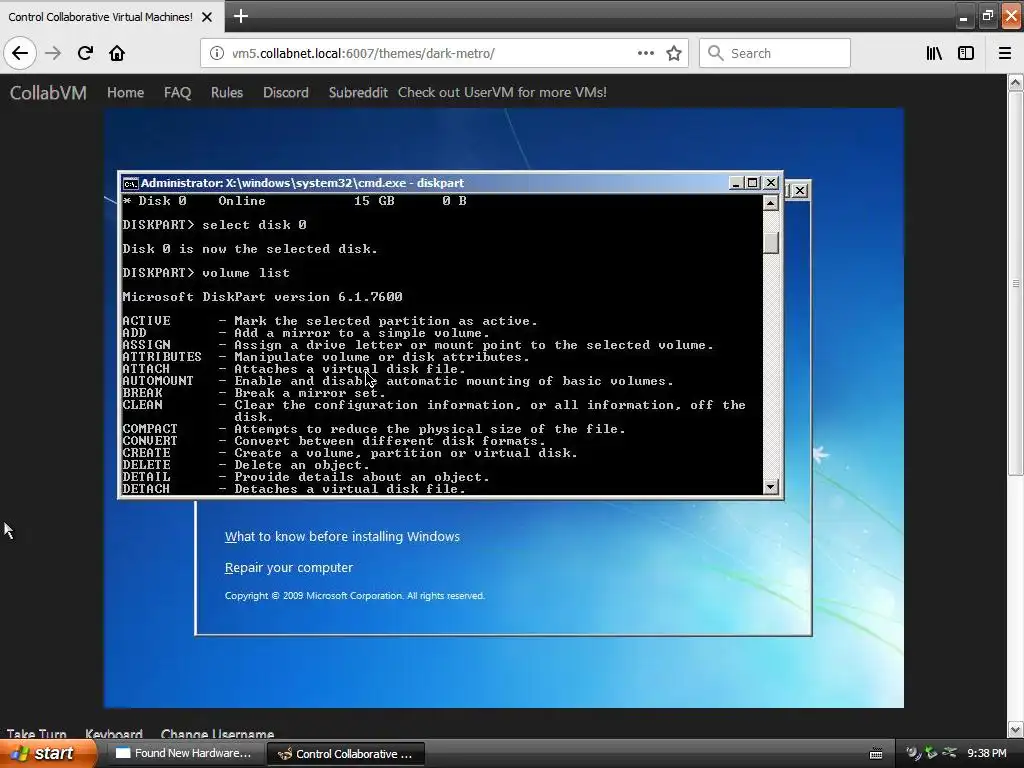Minimize the Firefox browser window

pos(963,16)
